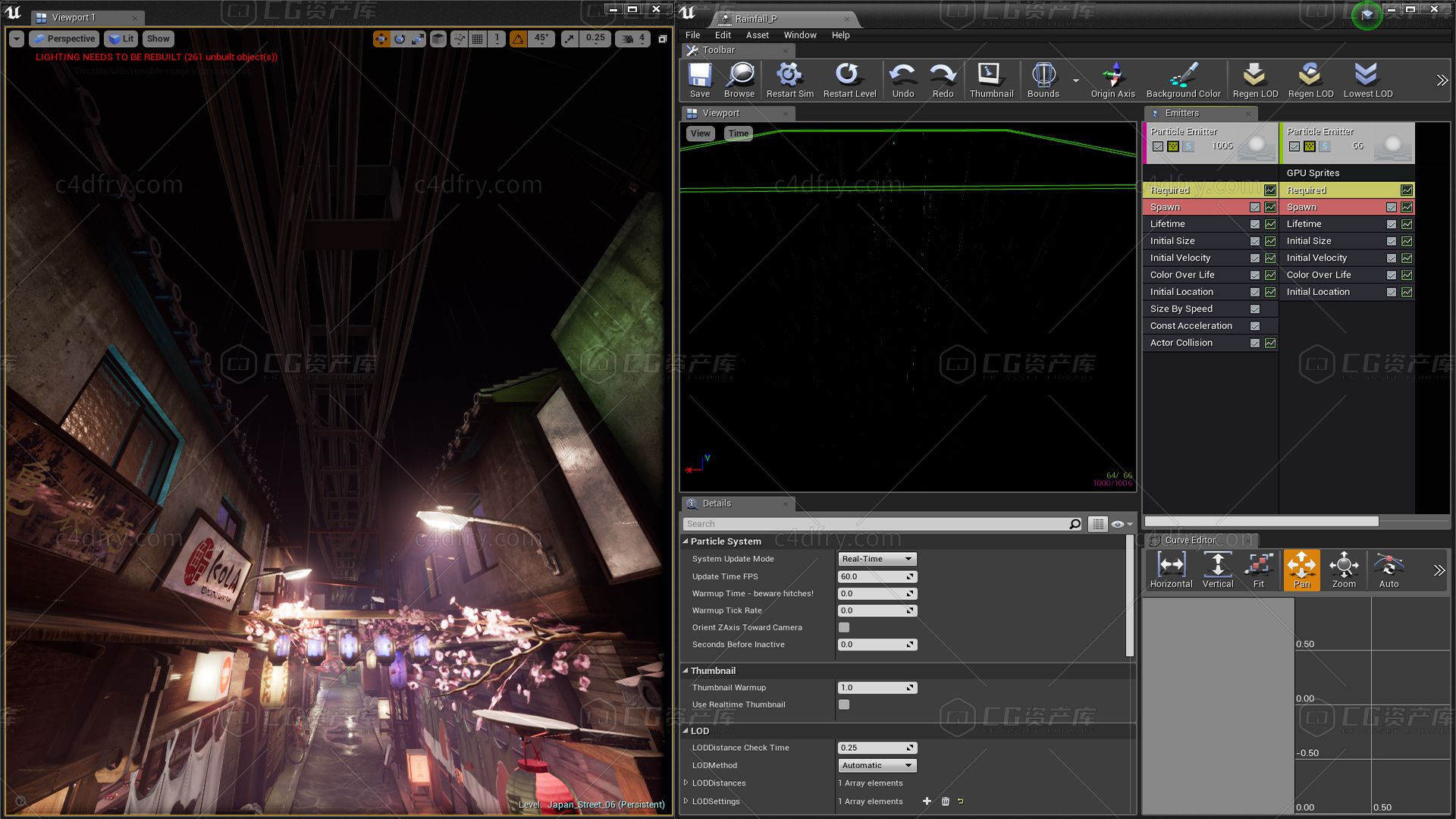This screenshot has height=819, width=1456.
Task: Open camera speed setting in viewport
Action: (632, 39)
